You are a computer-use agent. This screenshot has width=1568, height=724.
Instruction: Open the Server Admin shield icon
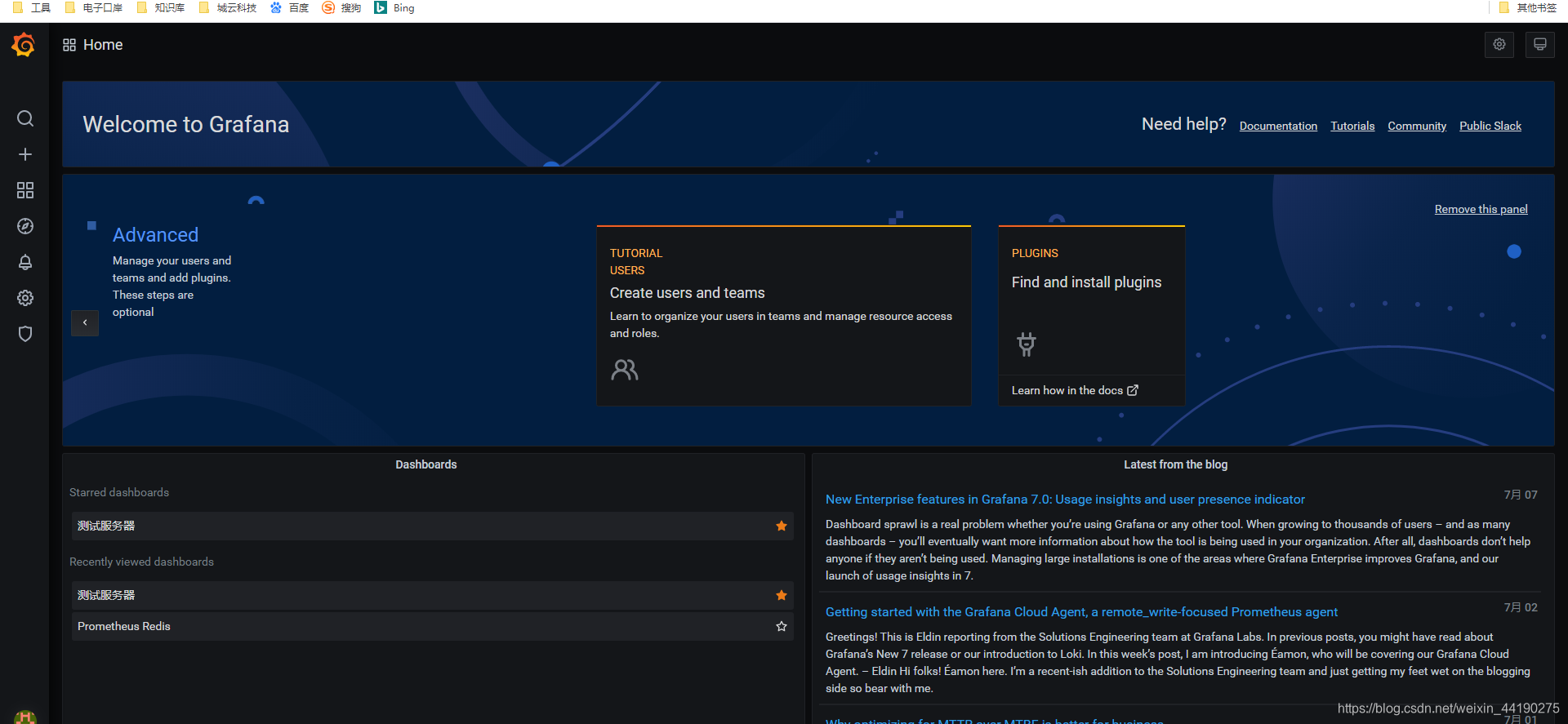(x=25, y=334)
